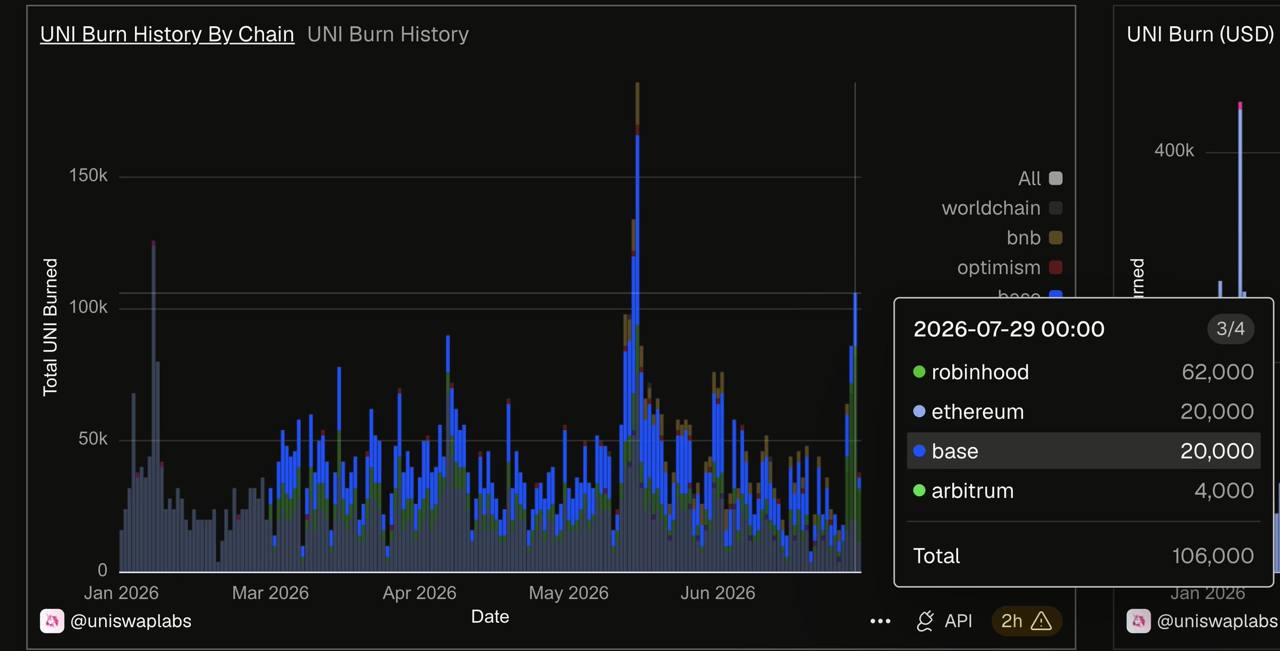Toggle worldchain series in the legend

point(1002,208)
